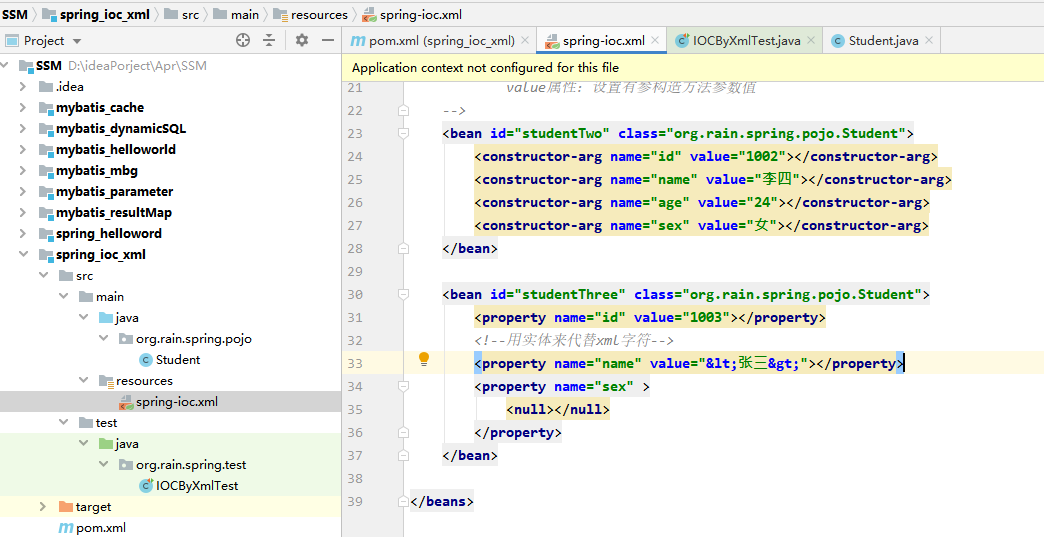Collapse the src folder arrow
Viewport: 1044px width, 537px height.
coord(43,275)
